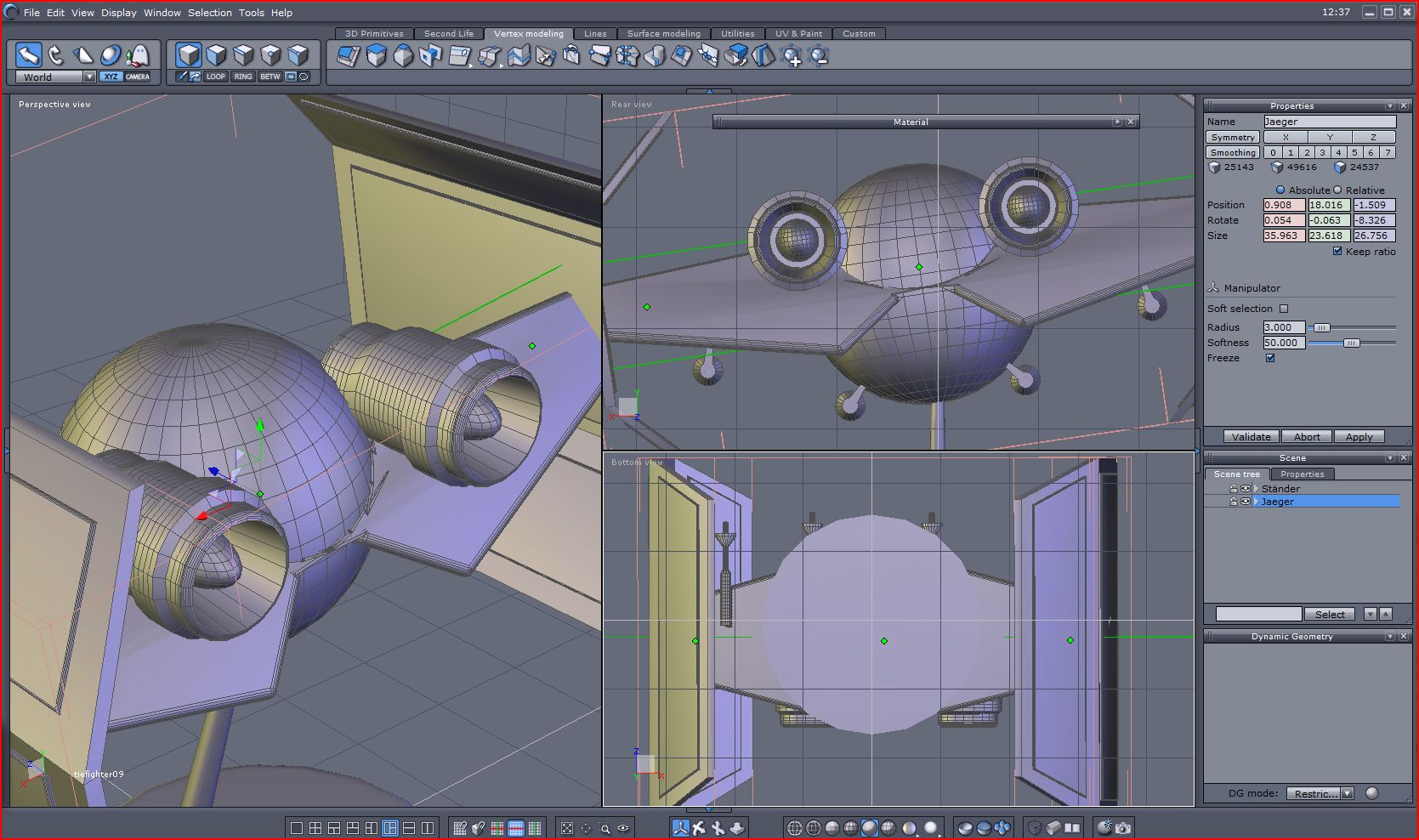Screen dimensions: 1419x840
Task: Hide the Ständer object via eye icon
Action: point(1246,489)
